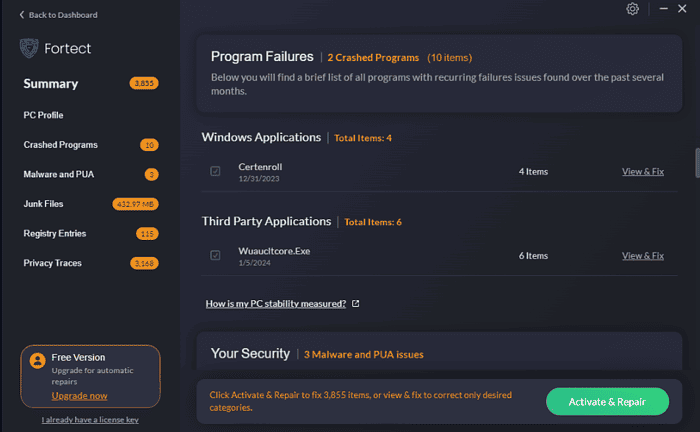700x432 pixels.
Task: Click View & Fix for Certenroll
Action: pos(643,171)
